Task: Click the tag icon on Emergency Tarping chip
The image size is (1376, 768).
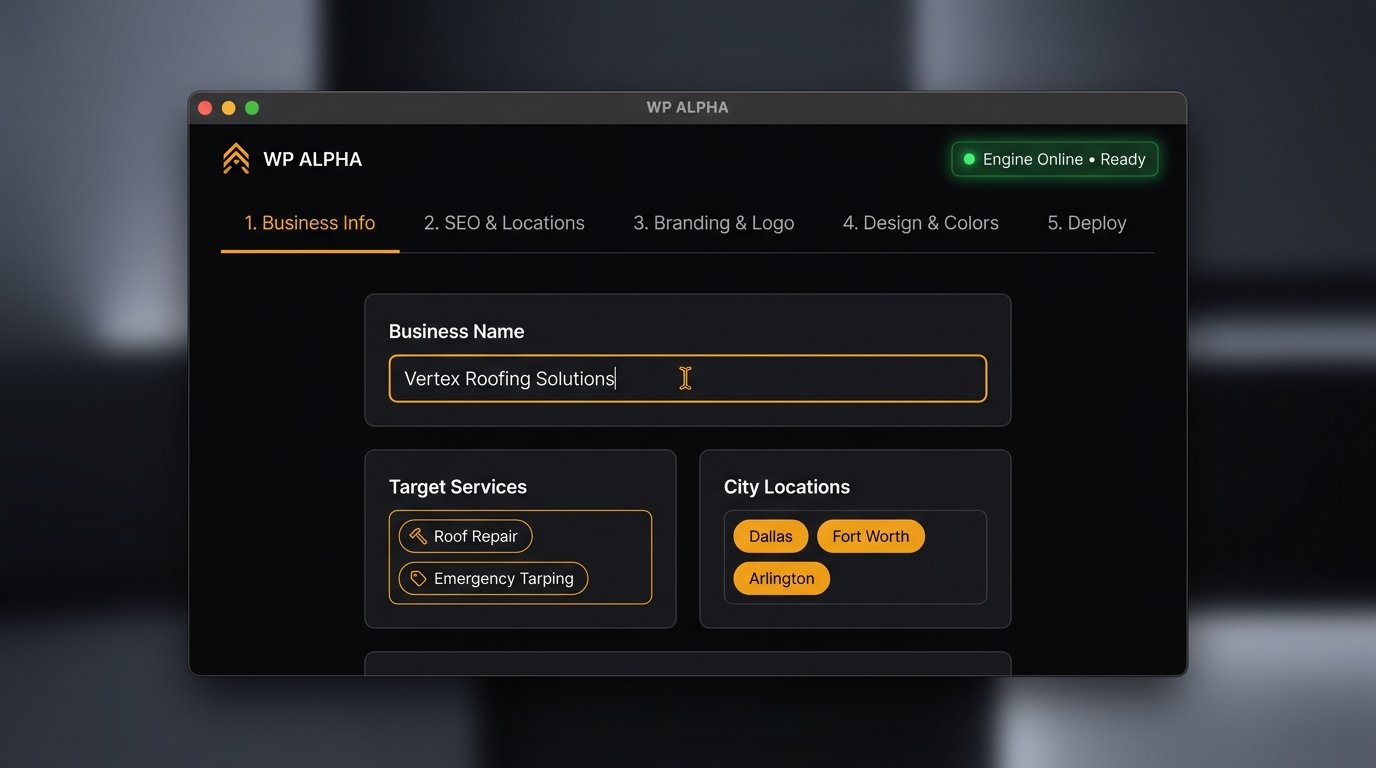Action: tap(418, 578)
